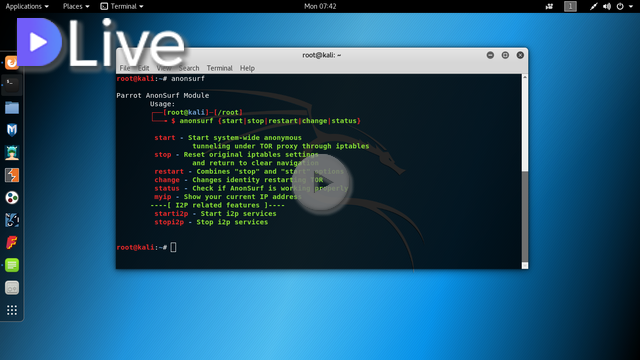
Task: Open the blue face dock icon
Action: click(x=12, y=220)
